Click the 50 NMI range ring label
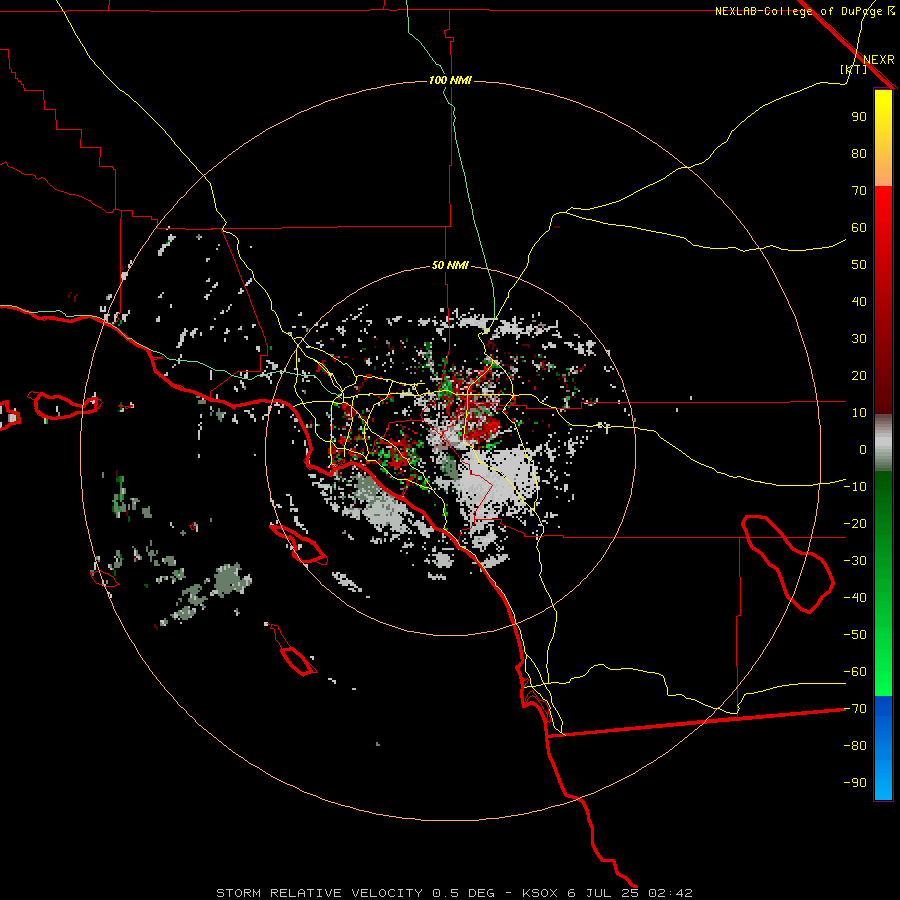Viewport: 900px width, 900px height. [x=450, y=265]
